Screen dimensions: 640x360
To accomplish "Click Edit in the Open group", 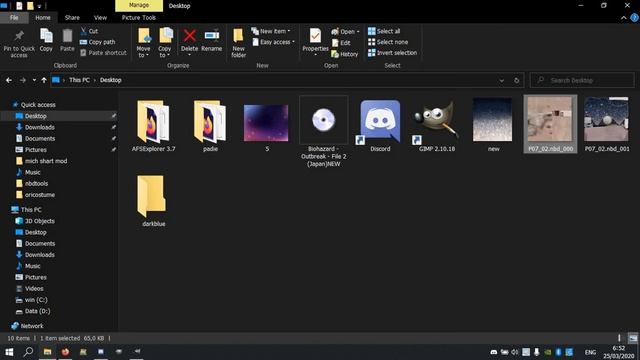I will (x=341, y=42).
